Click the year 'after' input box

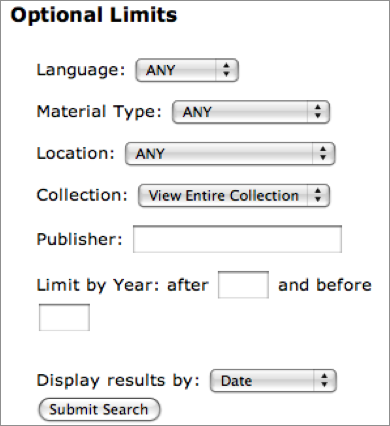coord(243,285)
